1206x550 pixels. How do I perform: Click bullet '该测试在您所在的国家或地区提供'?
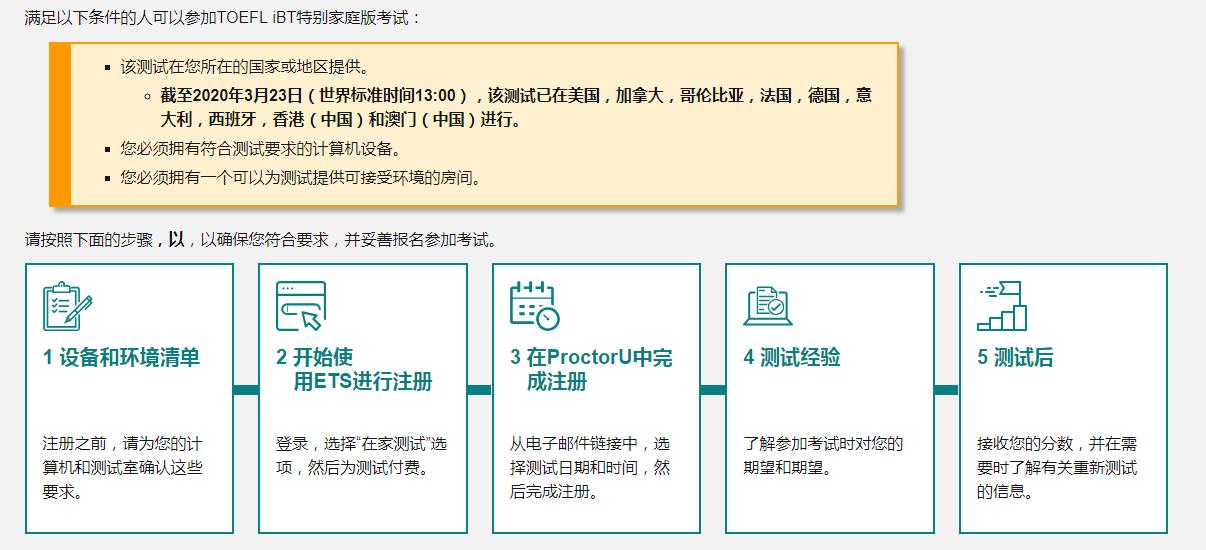coord(245,68)
